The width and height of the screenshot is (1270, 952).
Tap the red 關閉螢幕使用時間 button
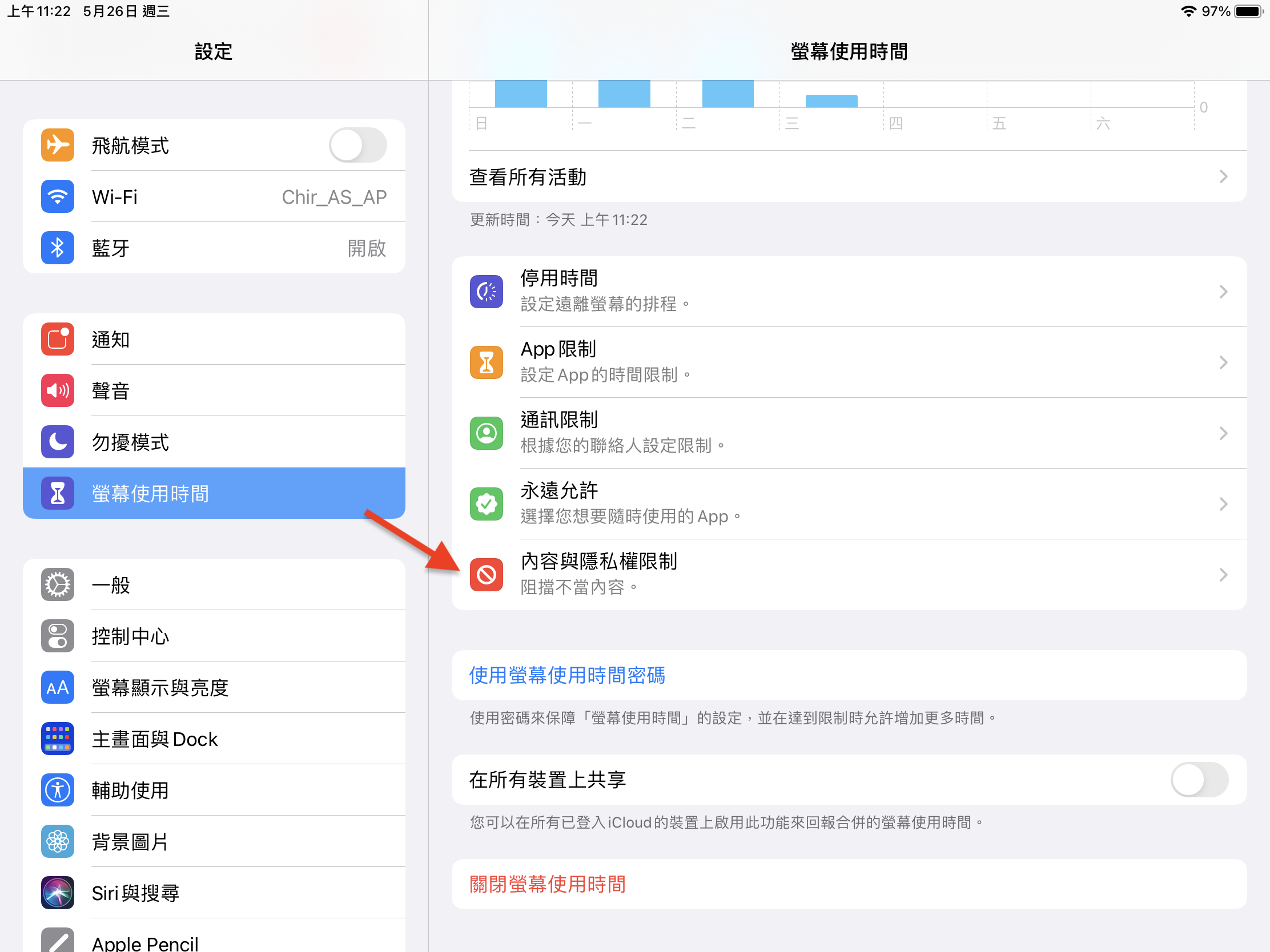point(547,884)
